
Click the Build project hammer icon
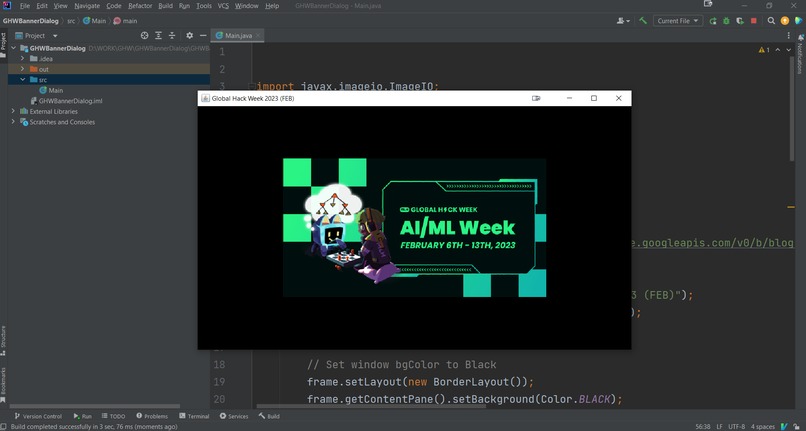tap(643, 21)
